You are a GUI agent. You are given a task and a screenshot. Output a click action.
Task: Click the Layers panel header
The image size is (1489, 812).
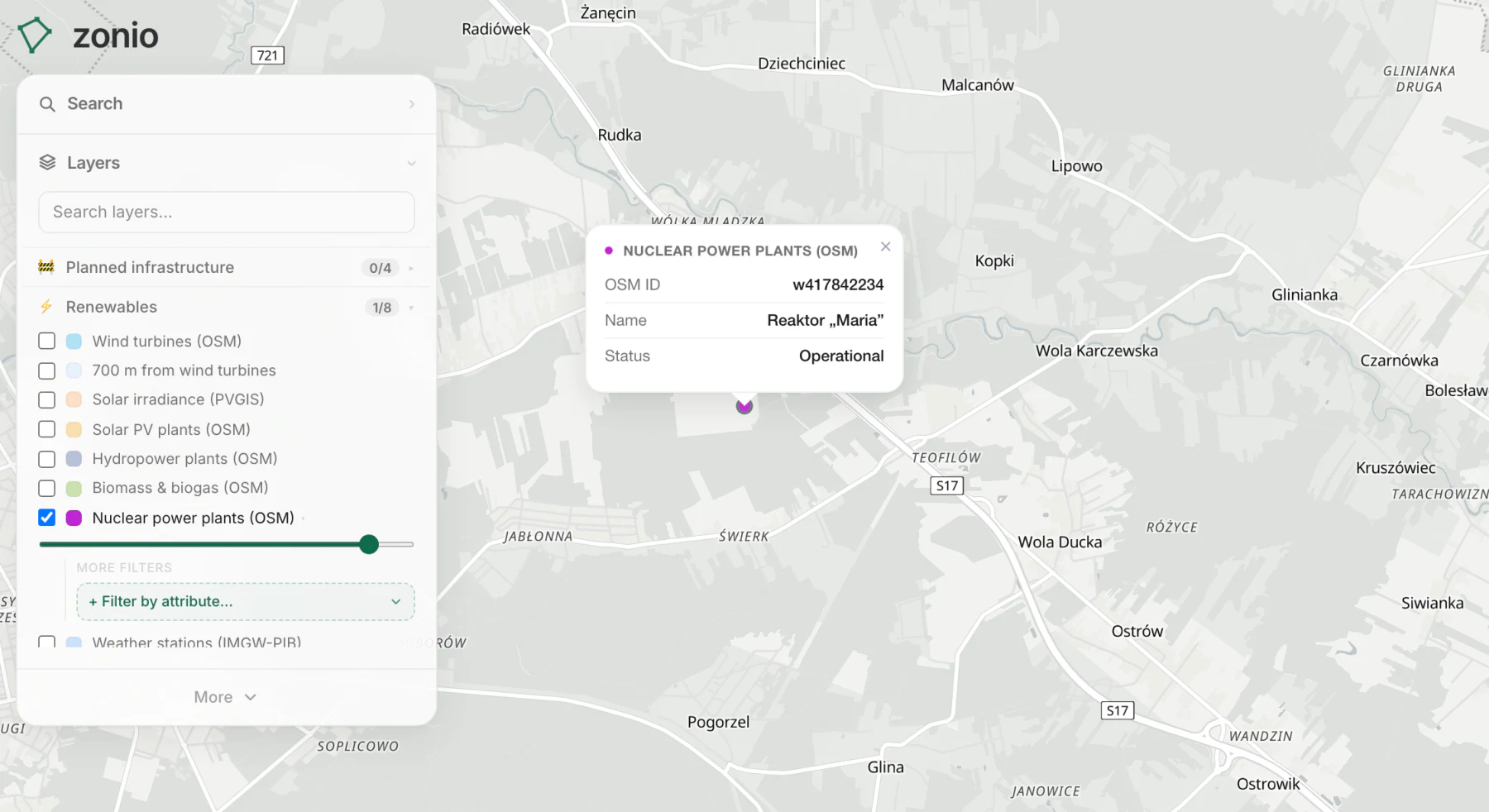[227, 163]
